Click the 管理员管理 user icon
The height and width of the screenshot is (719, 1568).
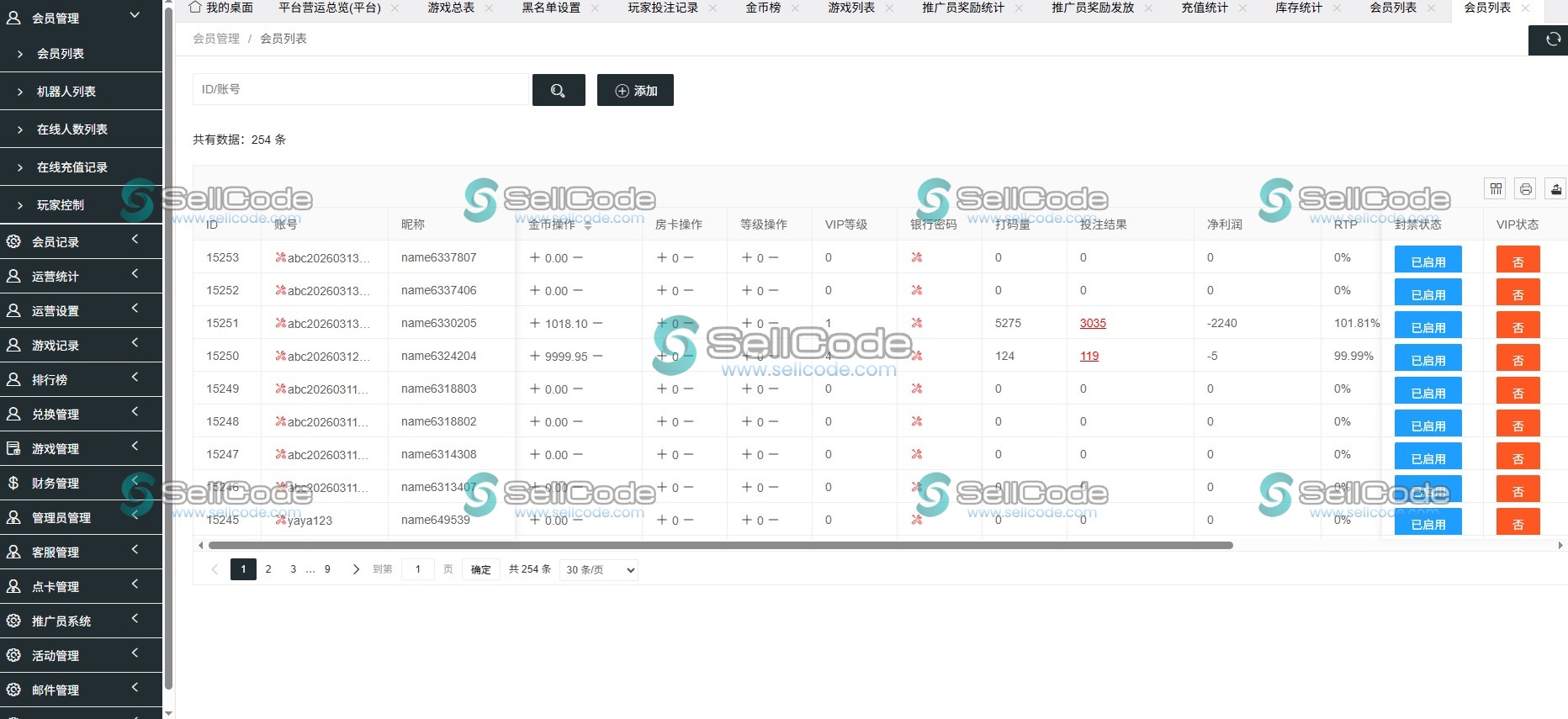point(13,517)
